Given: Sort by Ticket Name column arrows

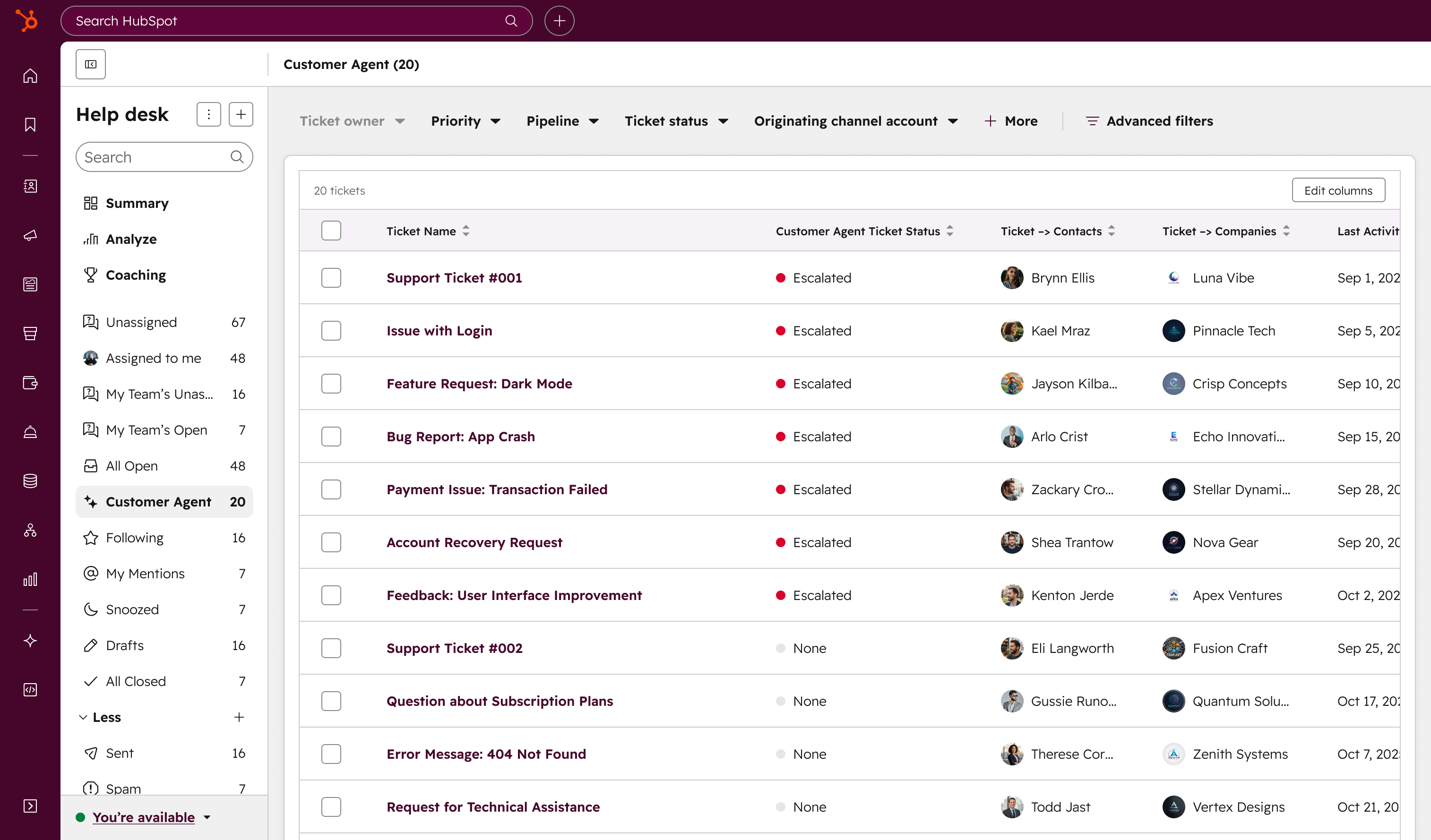Looking at the screenshot, I should tap(466, 231).
